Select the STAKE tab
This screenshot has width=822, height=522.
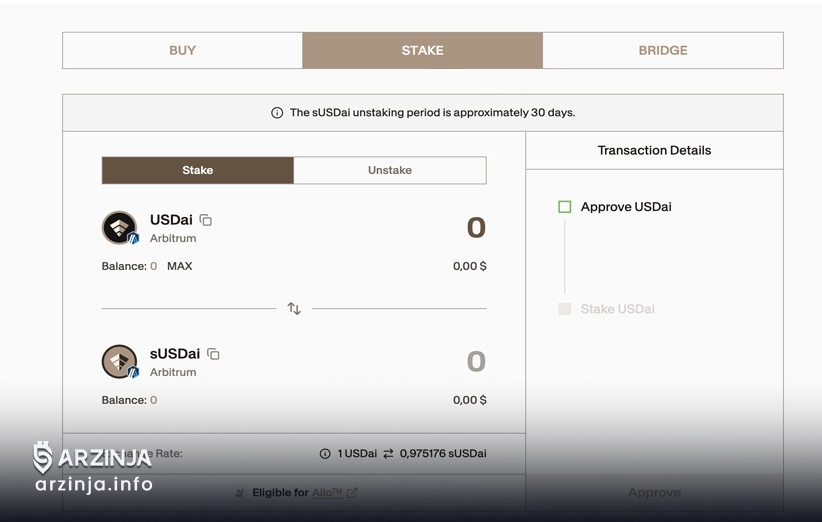click(423, 51)
